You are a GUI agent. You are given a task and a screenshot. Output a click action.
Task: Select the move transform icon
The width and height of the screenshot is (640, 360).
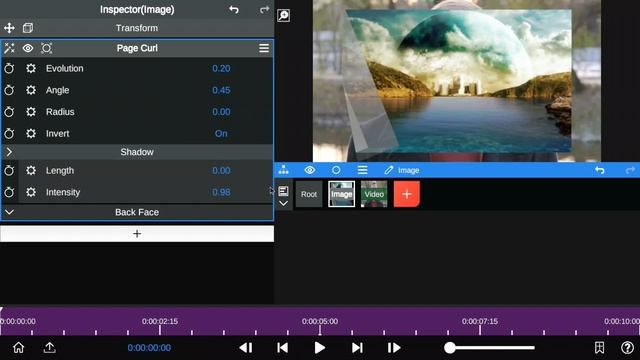point(9,28)
